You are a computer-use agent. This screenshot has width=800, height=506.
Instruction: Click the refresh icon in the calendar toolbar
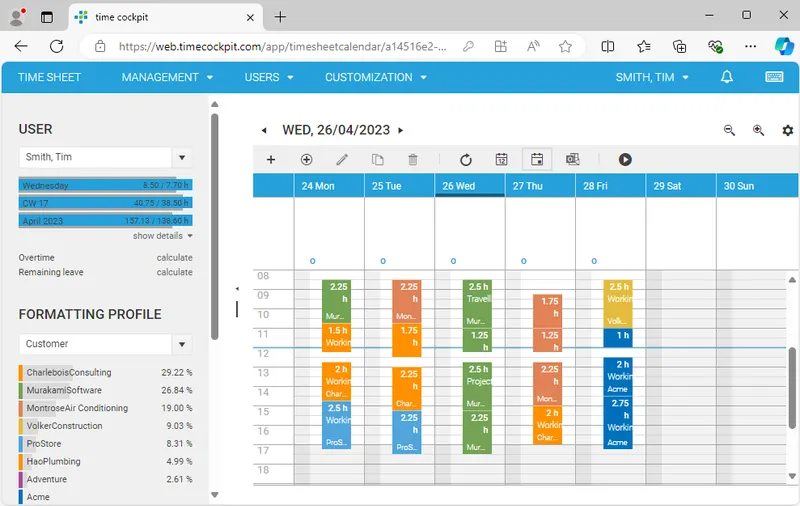[x=465, y=160]
